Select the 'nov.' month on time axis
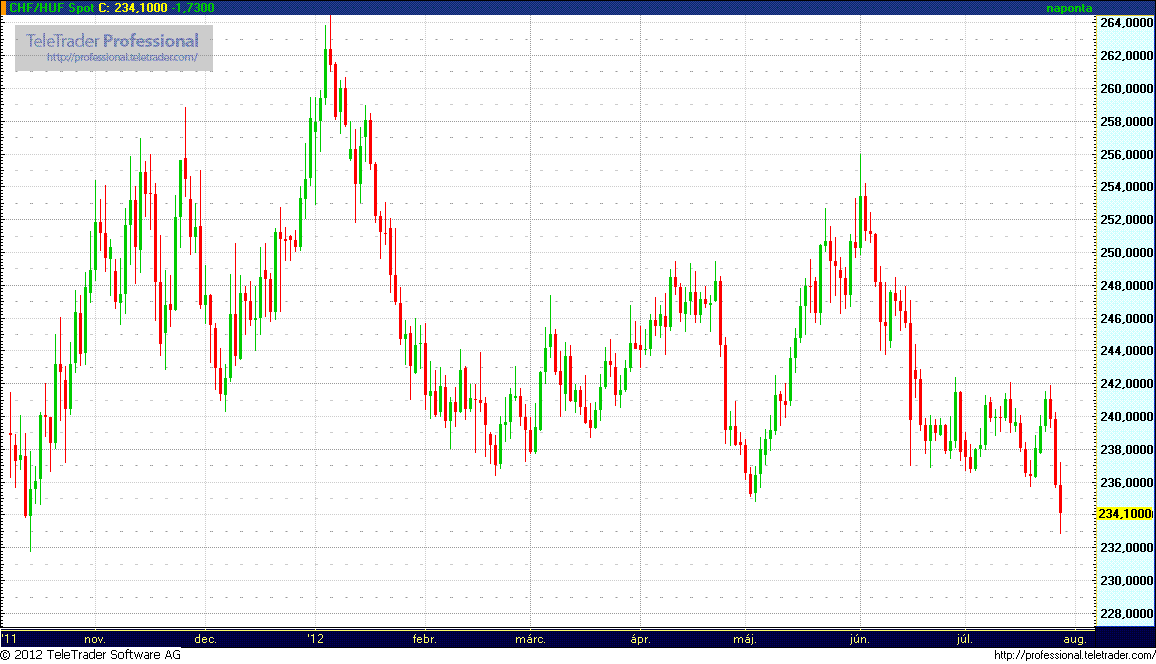Viewport: 1156px width, 664px height. pos(95,638)
